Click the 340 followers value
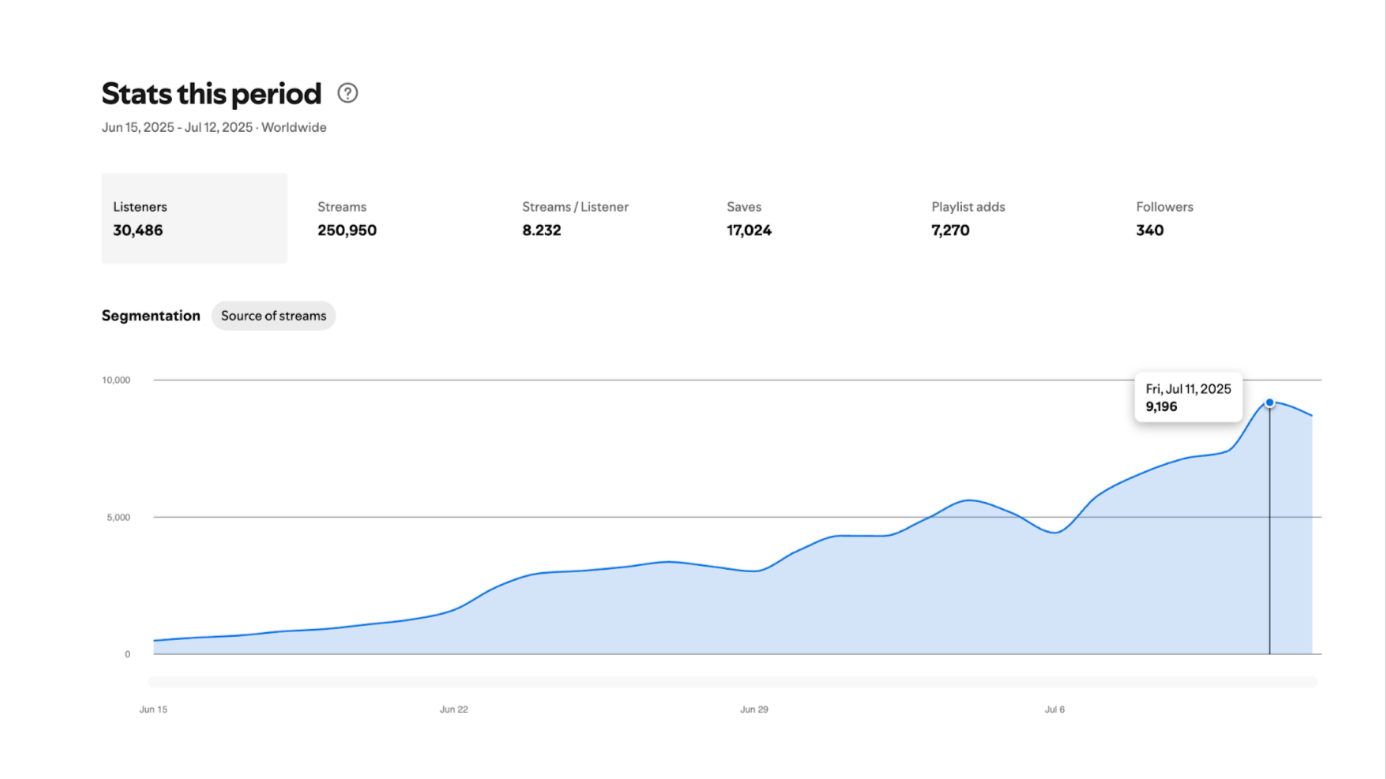Viewport: 1386px width, 779px height. click(x=1150, y=230)
